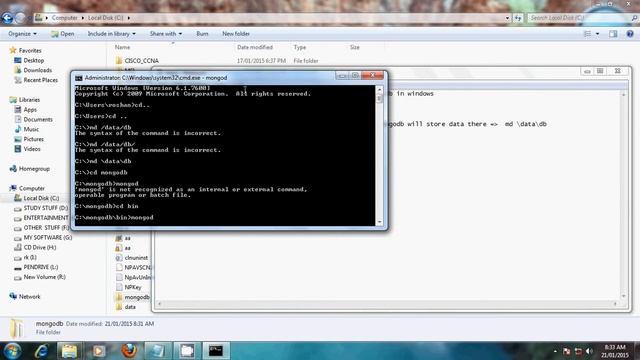Toggle the preview pane icon in Explorer
Screen dimensions: 640x360
point(613,34)
